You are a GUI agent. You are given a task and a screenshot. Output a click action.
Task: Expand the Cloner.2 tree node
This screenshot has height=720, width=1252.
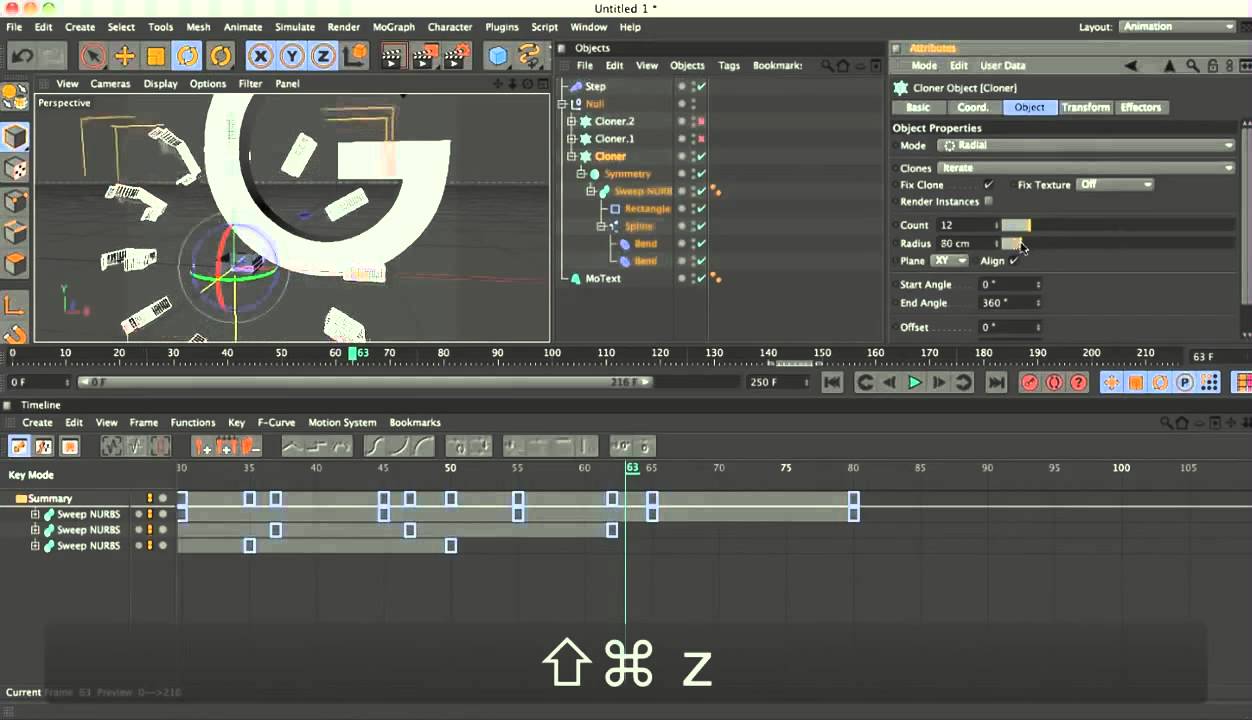point(572,122)
